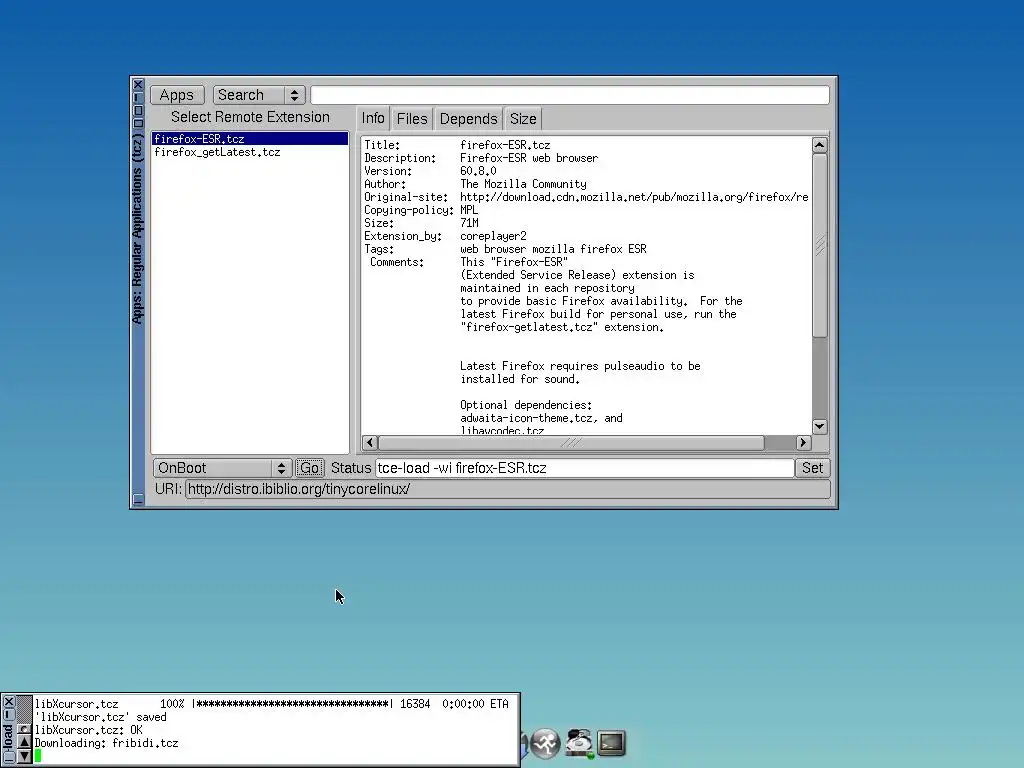Screen dimensions: 1024x768
Task: Click the 'coreplayer2' extension author text
Action: pos(493,236)
